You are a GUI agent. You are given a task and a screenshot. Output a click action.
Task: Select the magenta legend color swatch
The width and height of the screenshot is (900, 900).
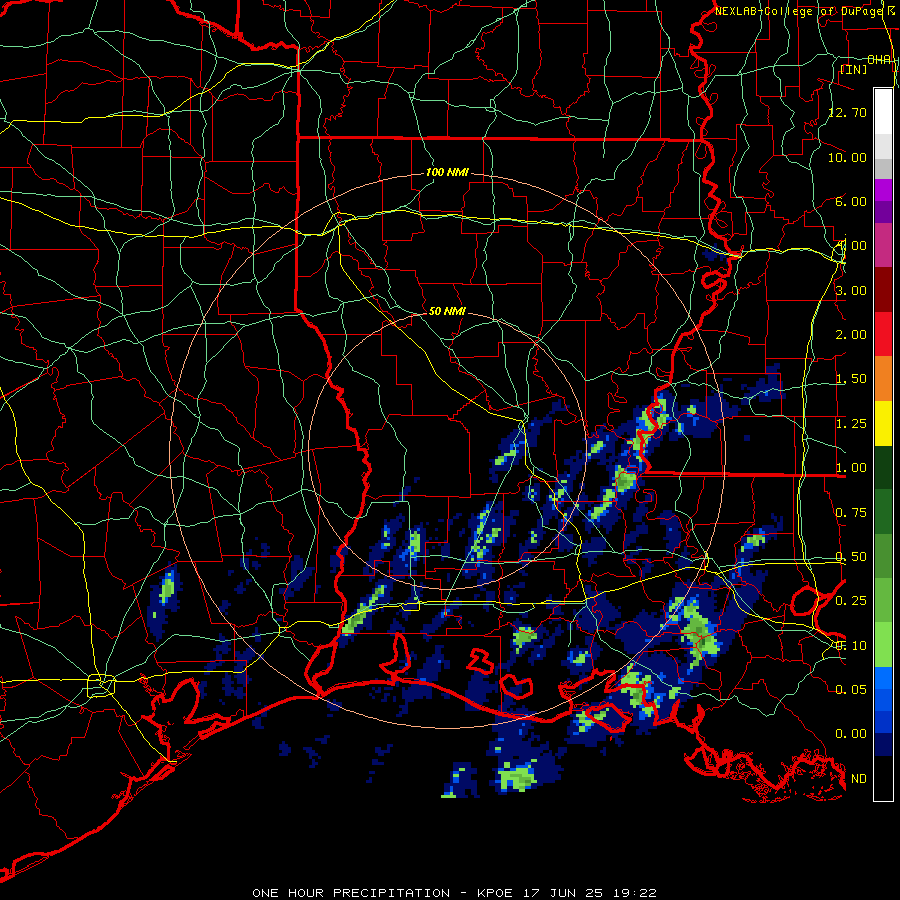883,190
